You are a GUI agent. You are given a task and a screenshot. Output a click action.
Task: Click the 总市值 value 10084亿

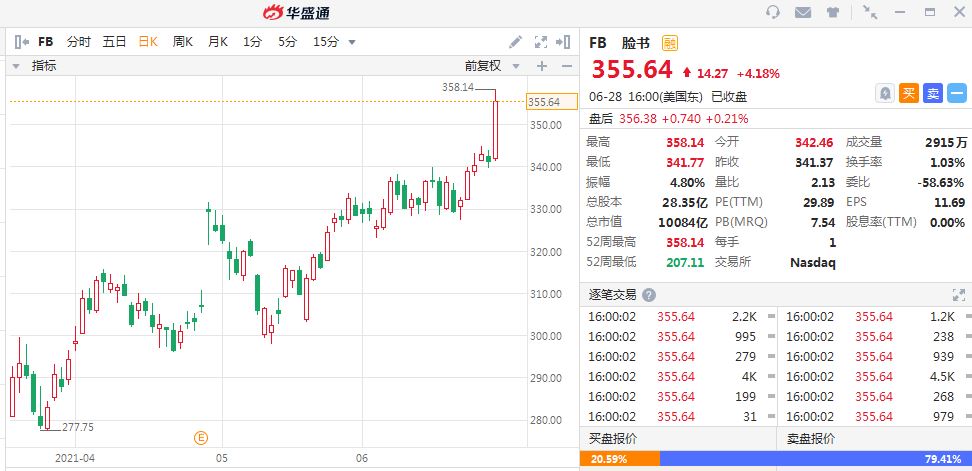(x=683, y=222)
